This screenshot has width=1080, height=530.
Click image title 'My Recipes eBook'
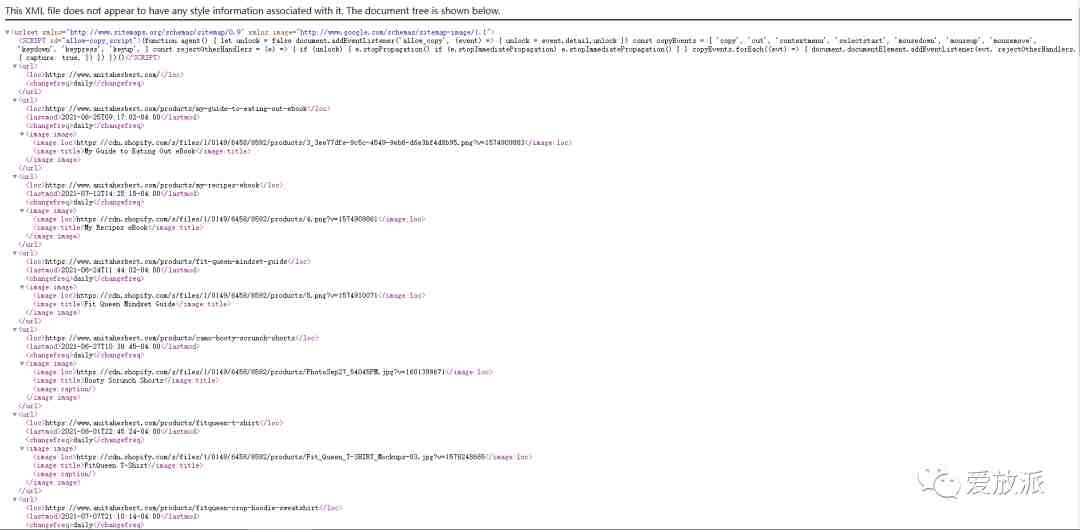pos(115,227)
